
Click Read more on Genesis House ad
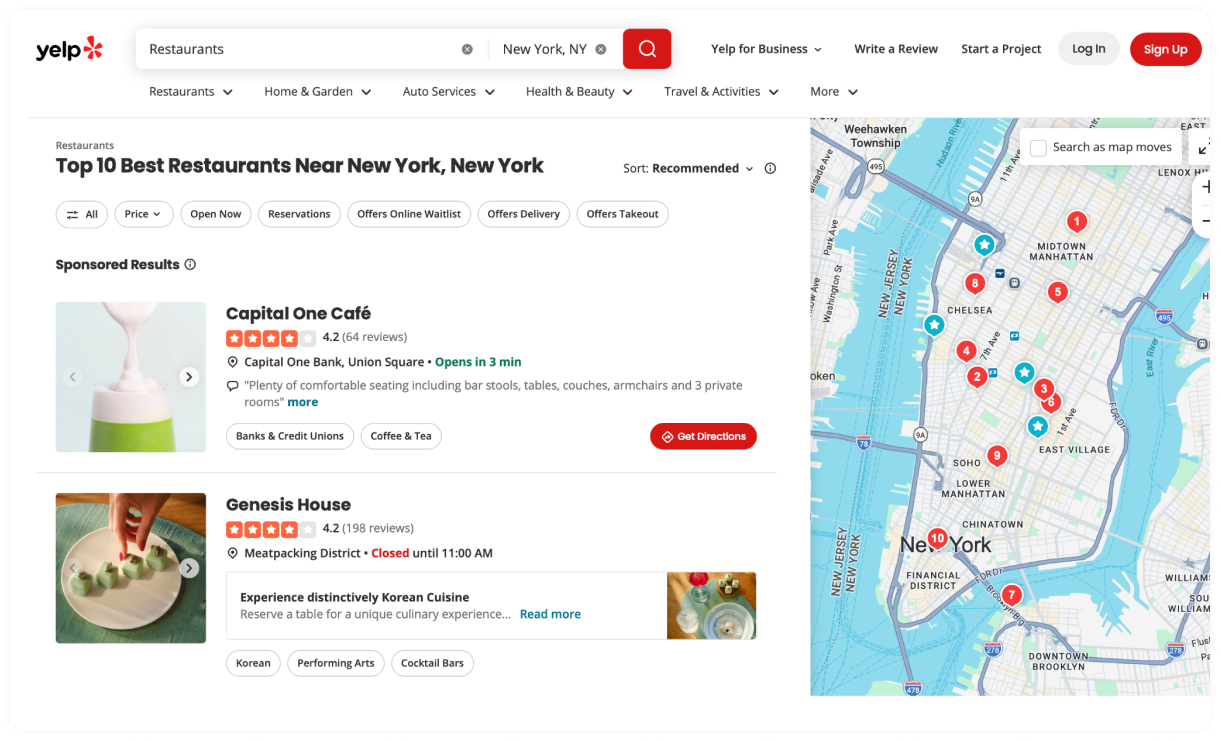click(550, 614)
